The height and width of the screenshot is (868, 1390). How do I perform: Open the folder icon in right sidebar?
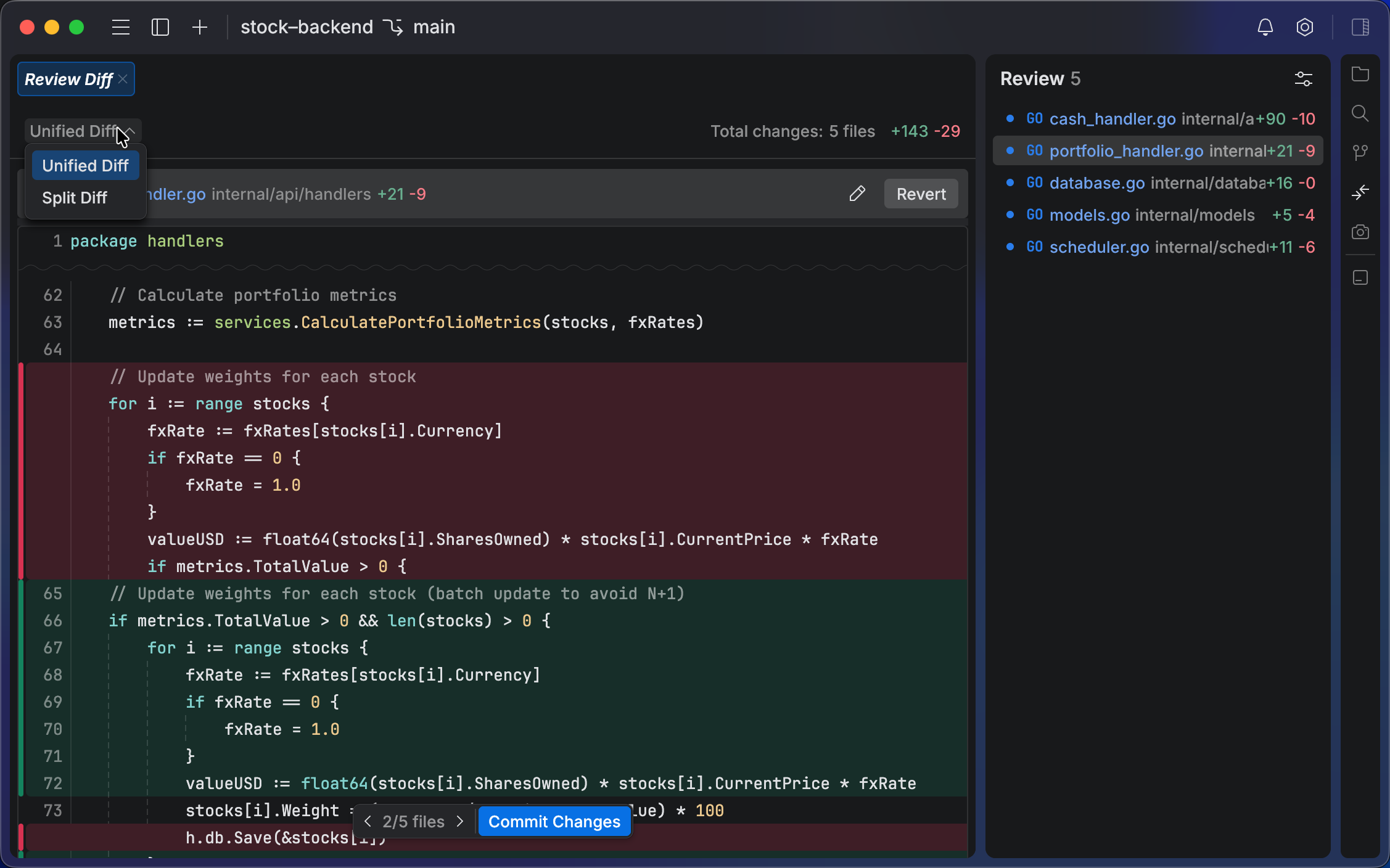click(1360, 75)
